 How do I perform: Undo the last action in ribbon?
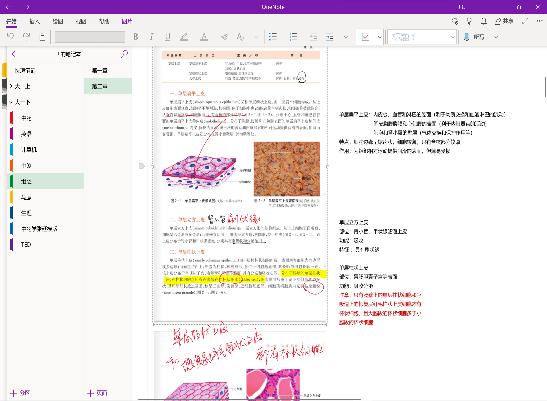pyautogui.click(x=11, y=36)
